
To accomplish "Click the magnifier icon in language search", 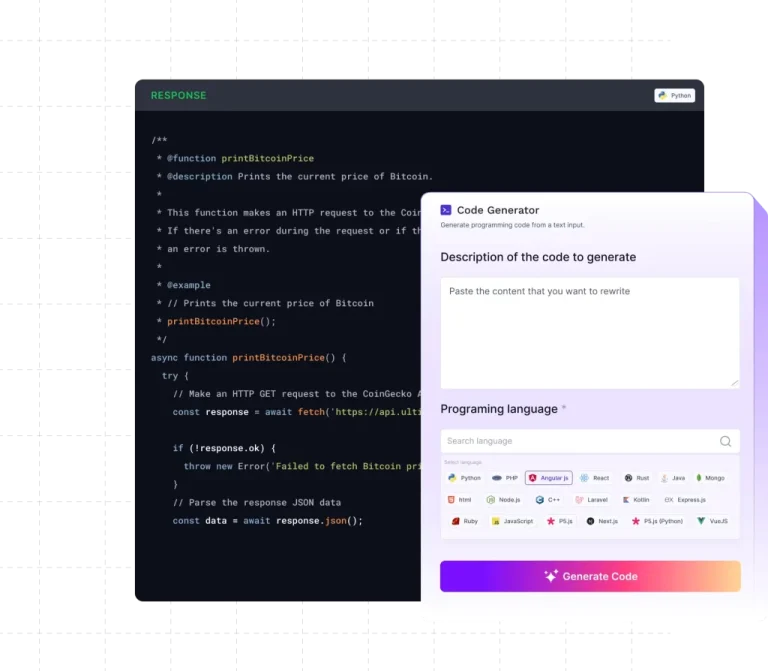I will pyautogui.click(x=725, y=441).
